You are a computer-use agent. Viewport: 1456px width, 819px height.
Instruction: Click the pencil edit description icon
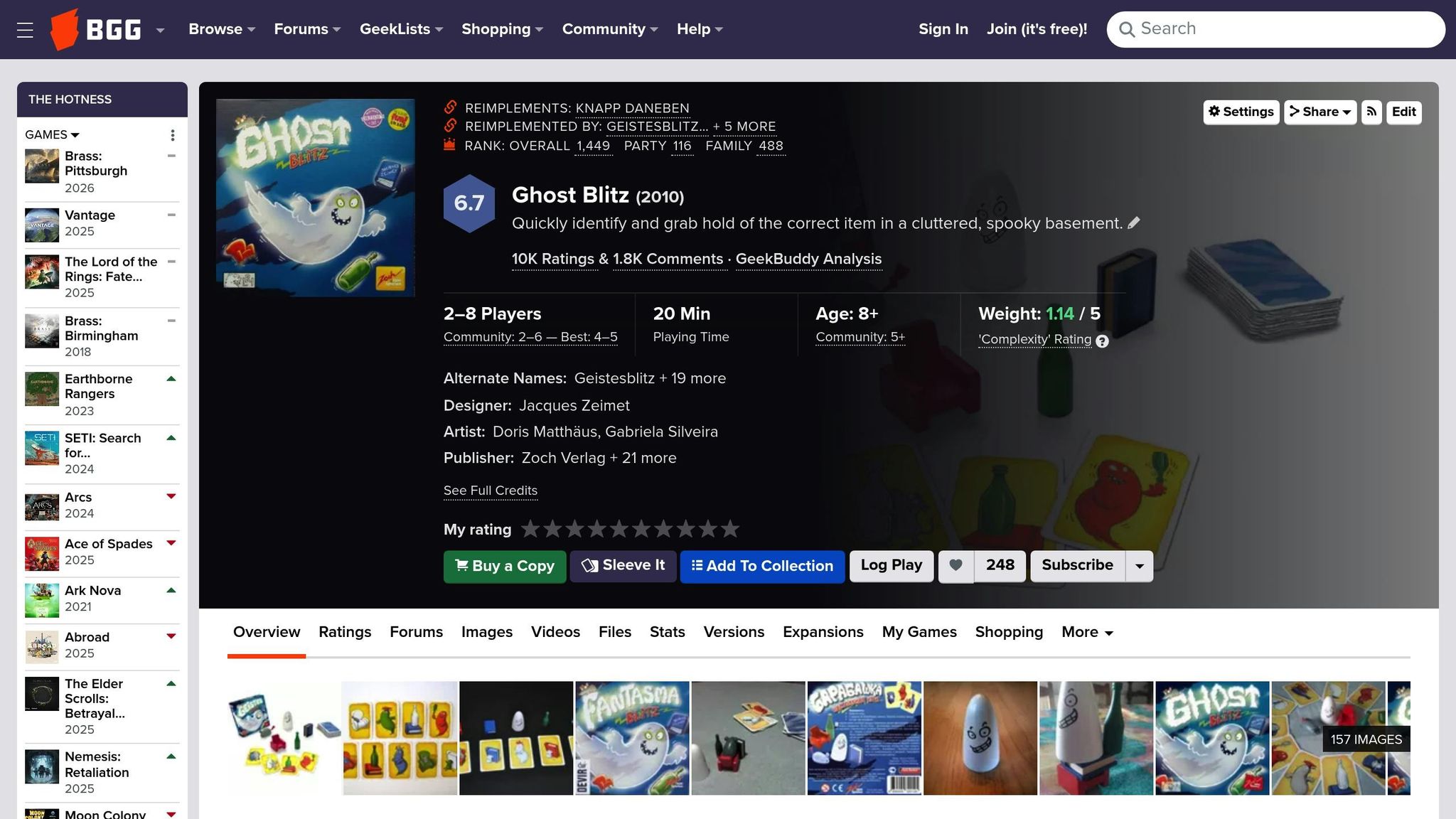pyautogui.click(x=1134, y=223)
